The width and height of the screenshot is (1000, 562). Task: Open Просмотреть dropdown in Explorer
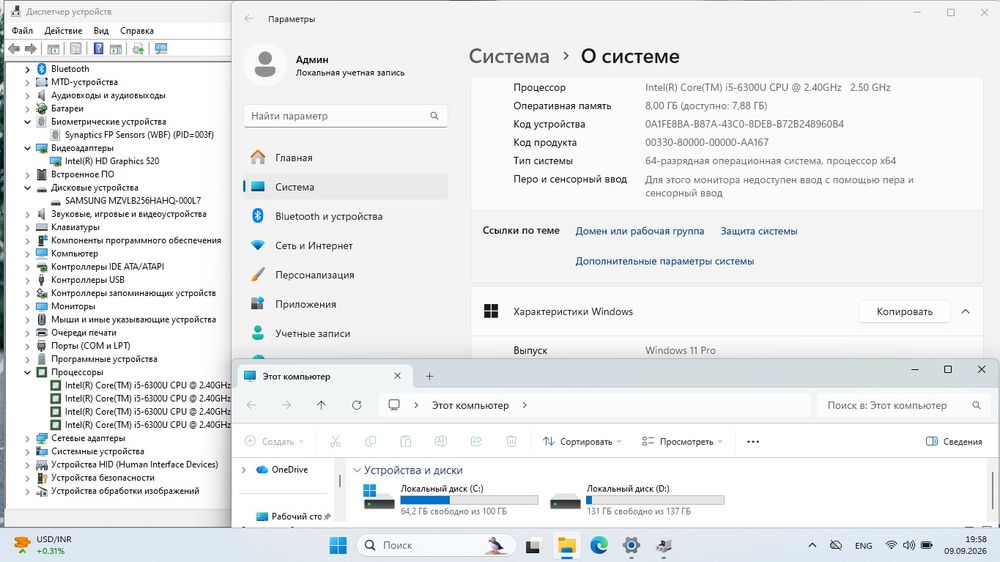tap(682, 441)
